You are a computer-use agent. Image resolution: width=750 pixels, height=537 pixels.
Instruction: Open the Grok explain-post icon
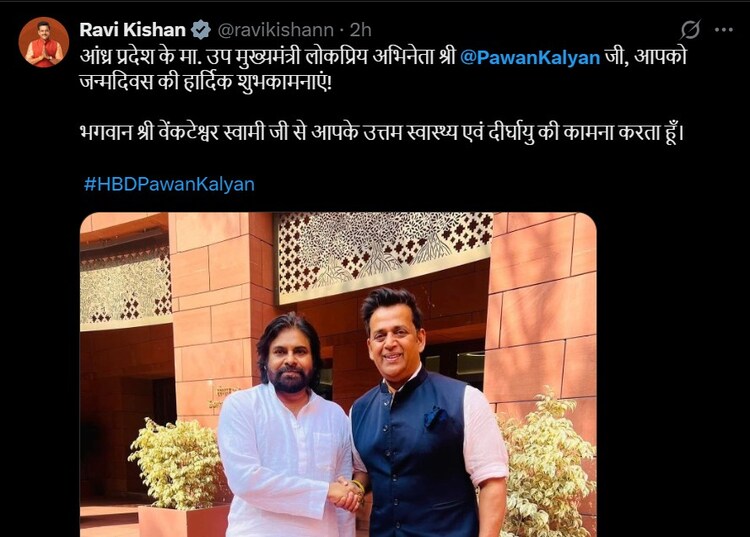tap(690, 30)
